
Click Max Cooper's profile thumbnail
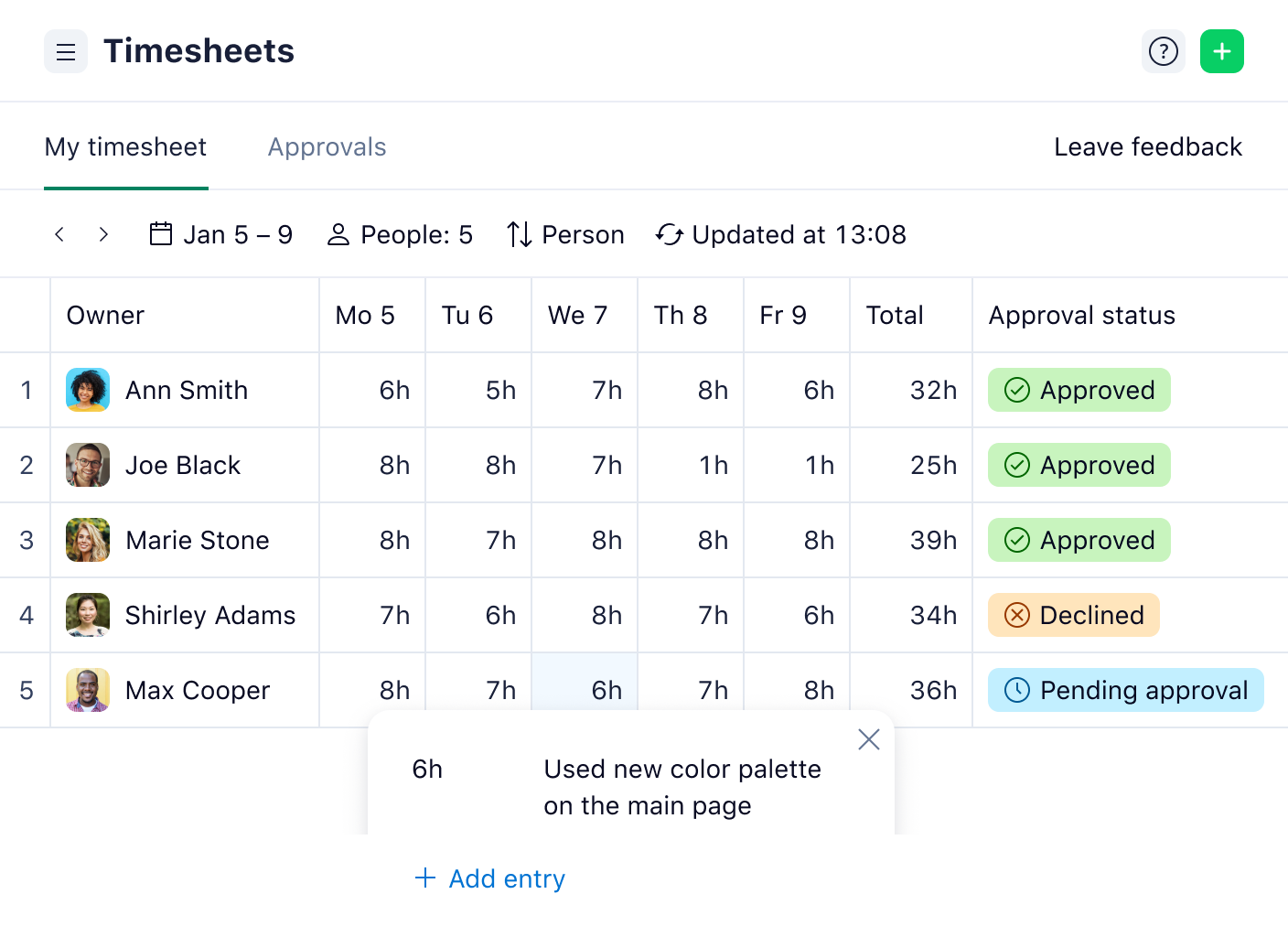(x=87, y=690)
